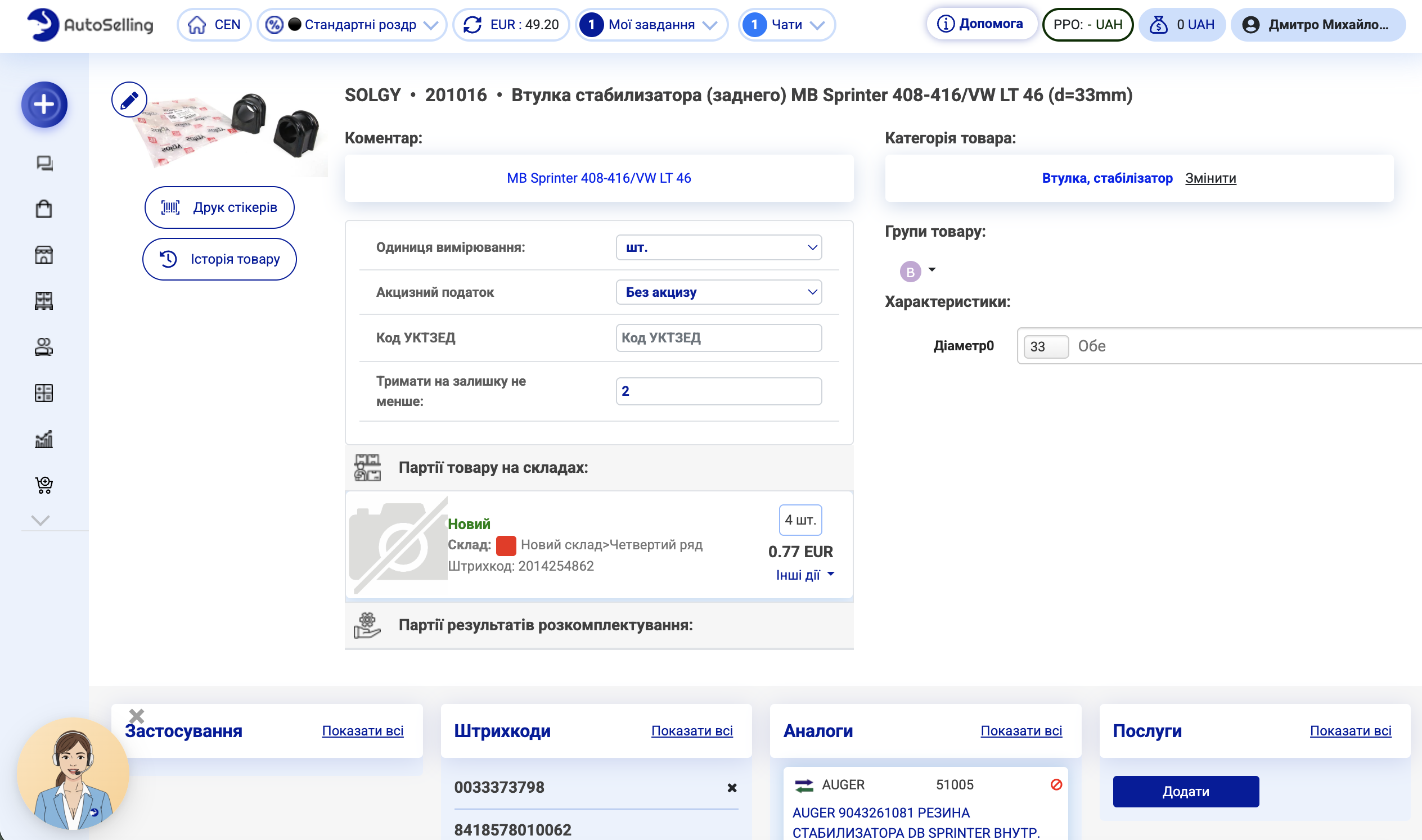
Task: Remove barcode 0033373798 with the x
Action: tap(732, 787)
